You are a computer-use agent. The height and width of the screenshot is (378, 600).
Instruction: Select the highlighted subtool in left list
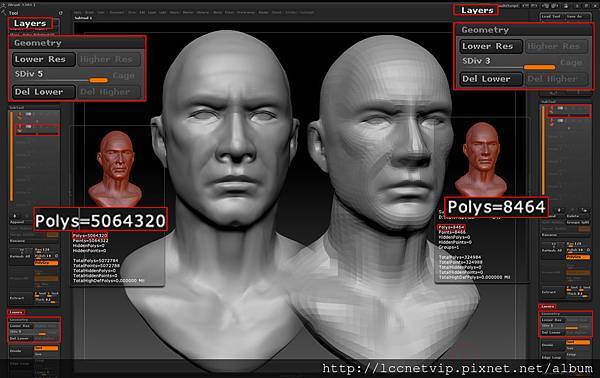tap(37, 129)
